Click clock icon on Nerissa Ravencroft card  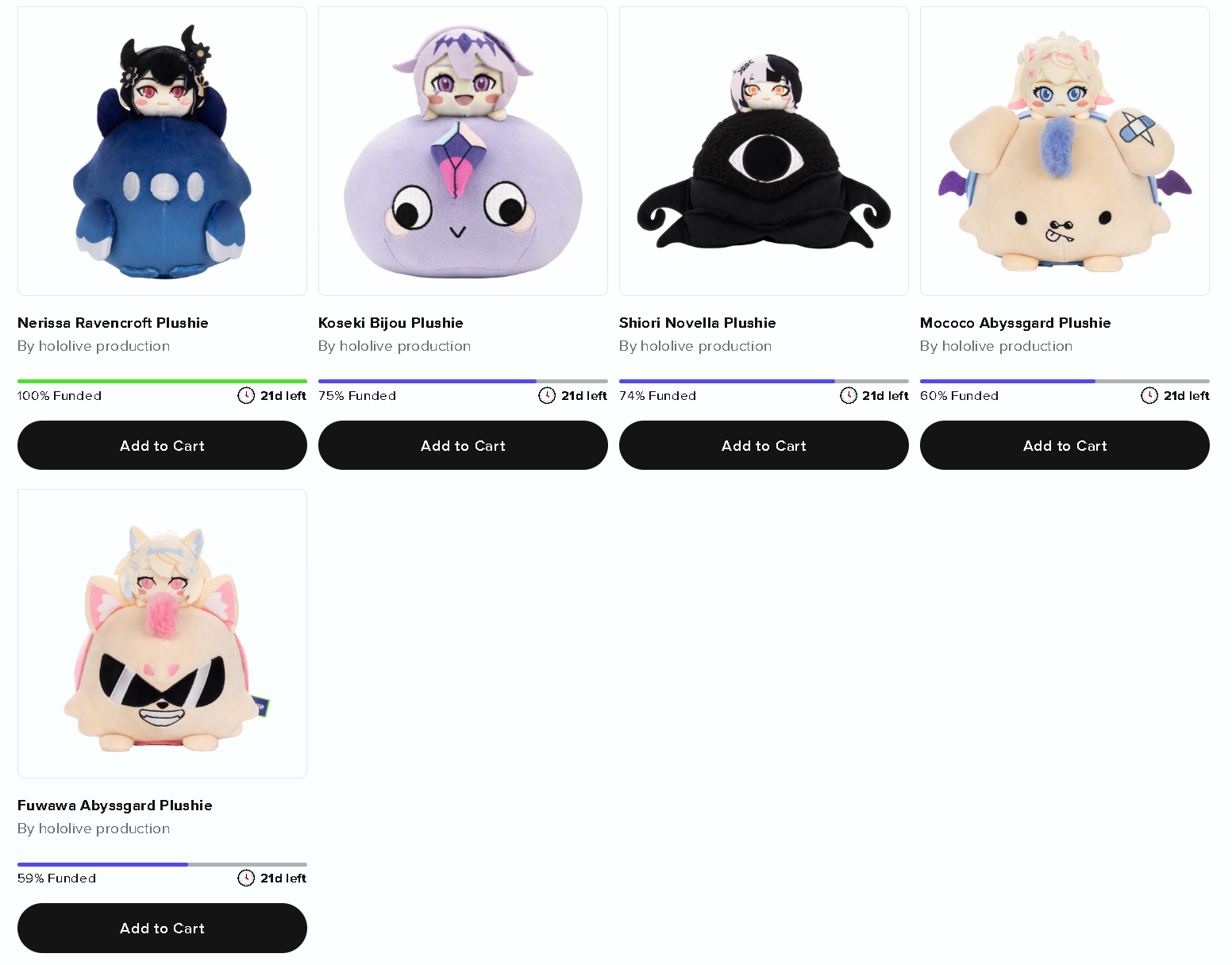point(246,395)
